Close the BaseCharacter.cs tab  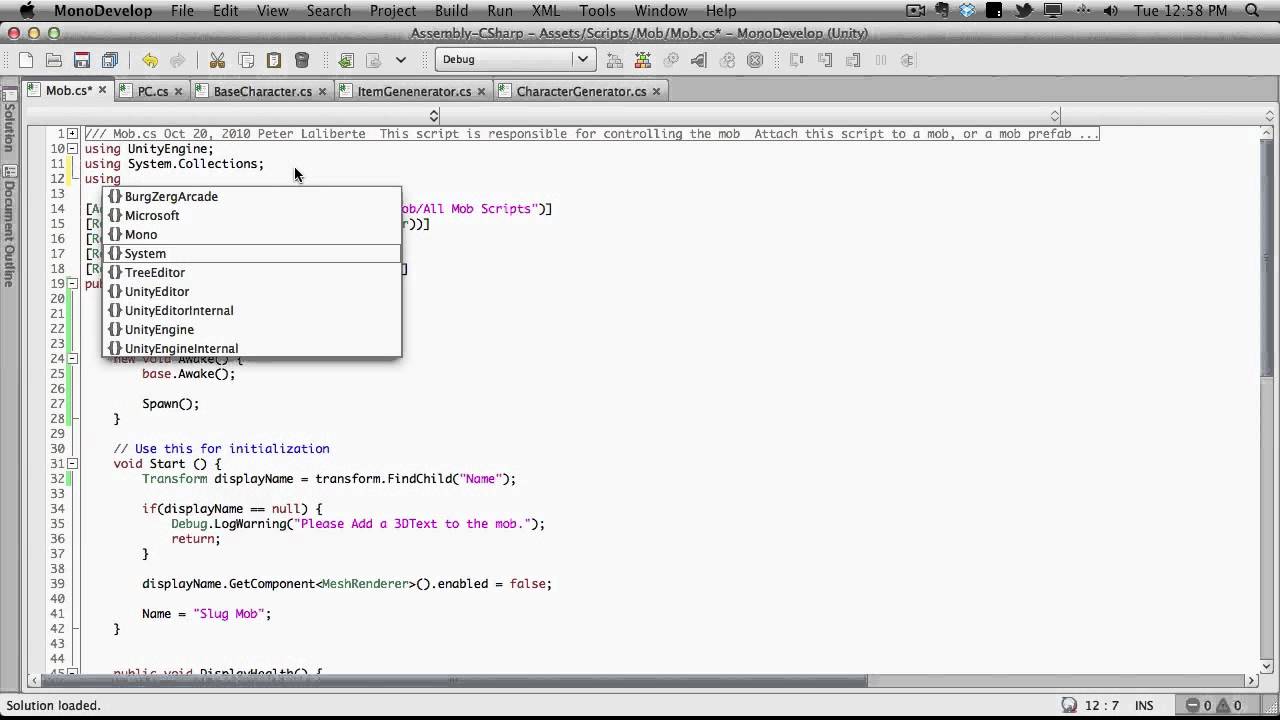pos(322,91)
